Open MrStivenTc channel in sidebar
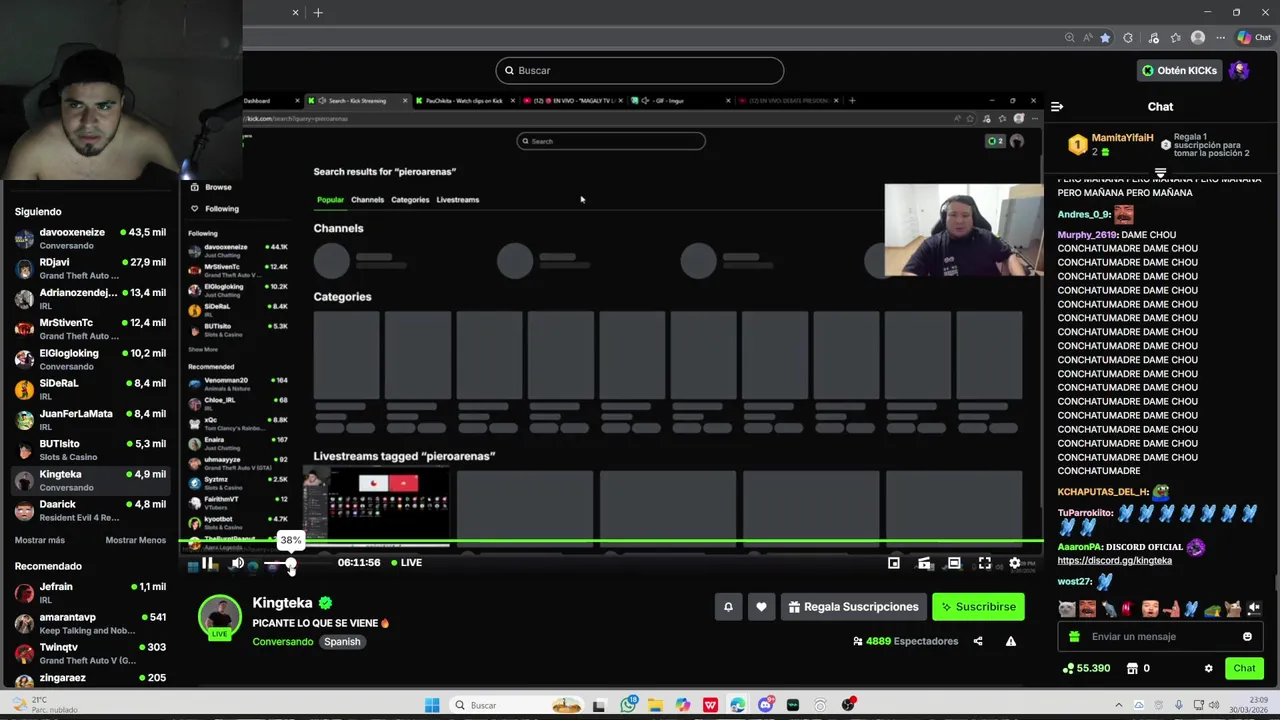This screenshot has height=720, width=1280. point(91,329)
